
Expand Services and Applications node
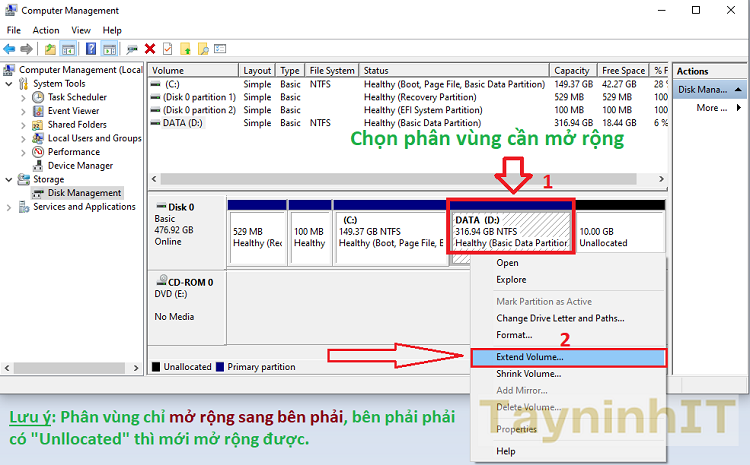pos(10,207)
